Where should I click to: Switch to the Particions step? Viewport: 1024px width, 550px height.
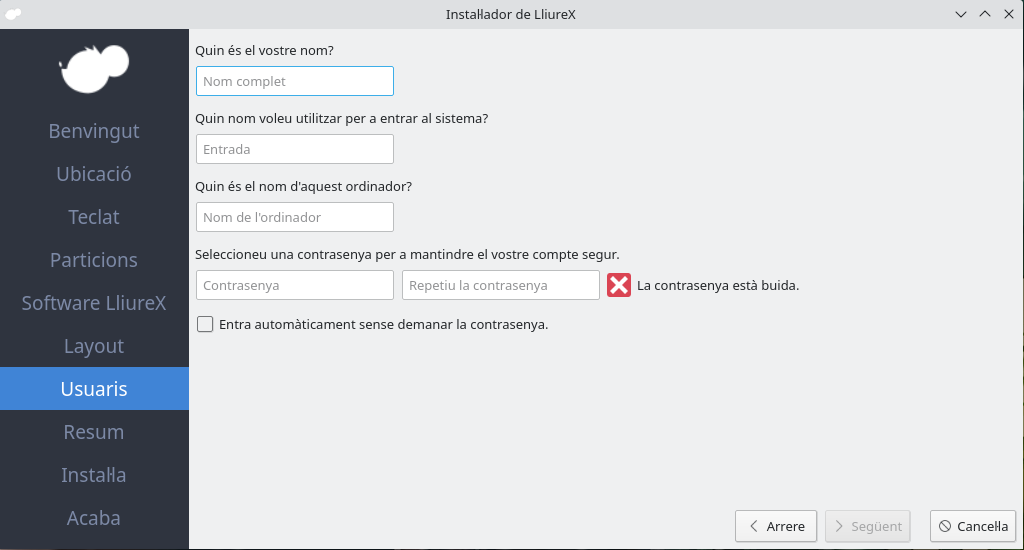pyautogui.click(x=94, y=260)
